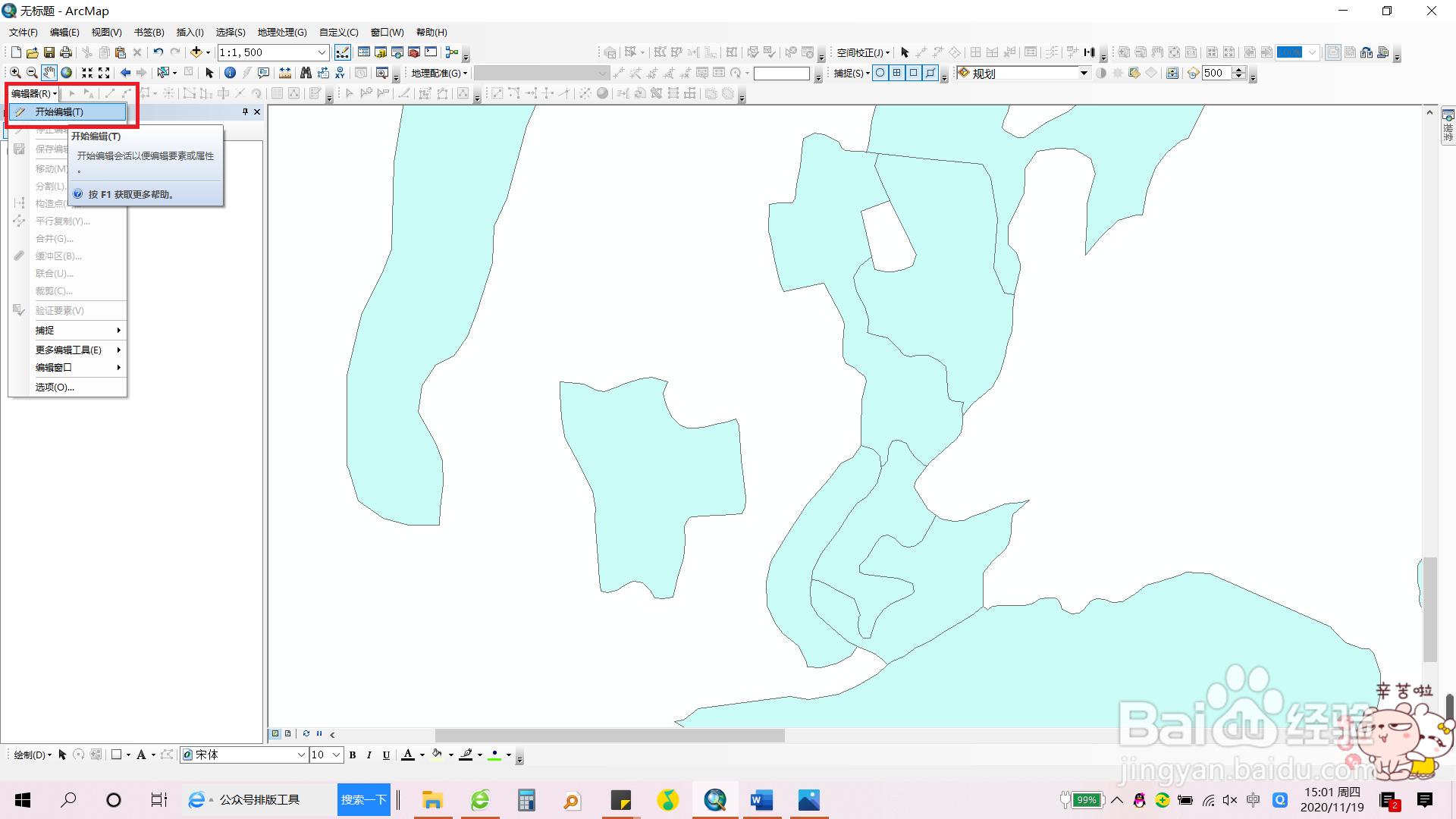The image size is (1456, 819).
Task: Open the ArcToolbox window icon
Action: (x=414, y=52)
